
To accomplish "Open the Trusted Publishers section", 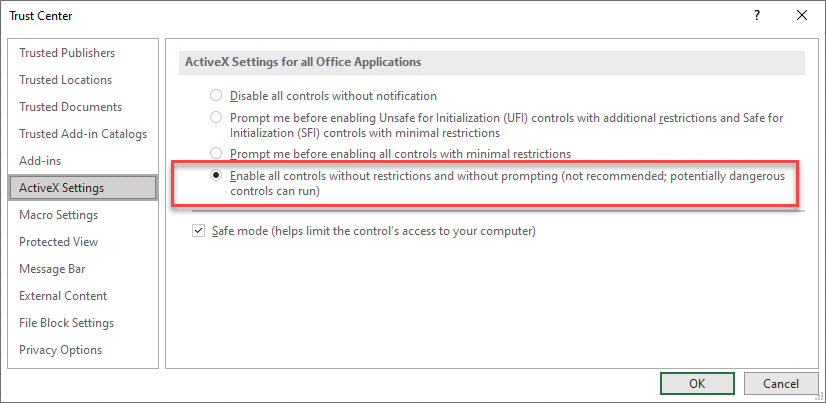I will (x=67, y=53).
